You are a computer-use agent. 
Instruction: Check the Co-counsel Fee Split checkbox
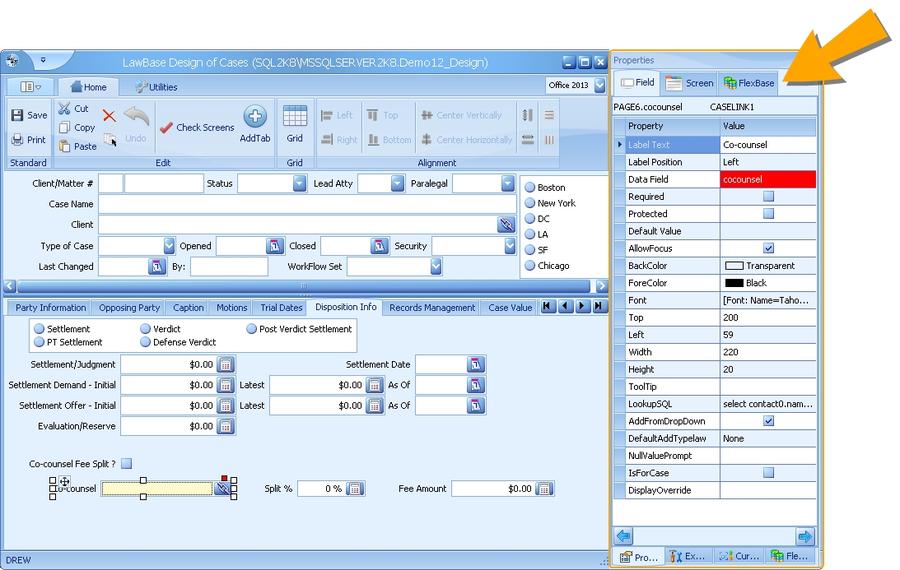tap(126, 463)
